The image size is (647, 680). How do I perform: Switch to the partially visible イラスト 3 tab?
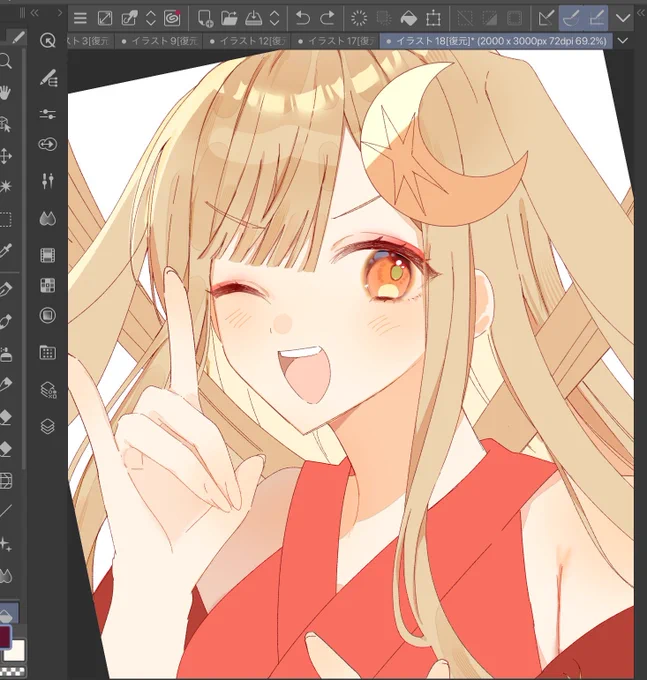(x=90, y=41)
